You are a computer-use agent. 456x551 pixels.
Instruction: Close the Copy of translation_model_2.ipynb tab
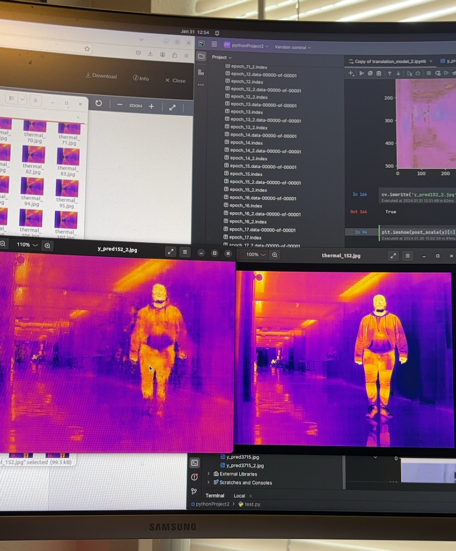pos(431,61)
